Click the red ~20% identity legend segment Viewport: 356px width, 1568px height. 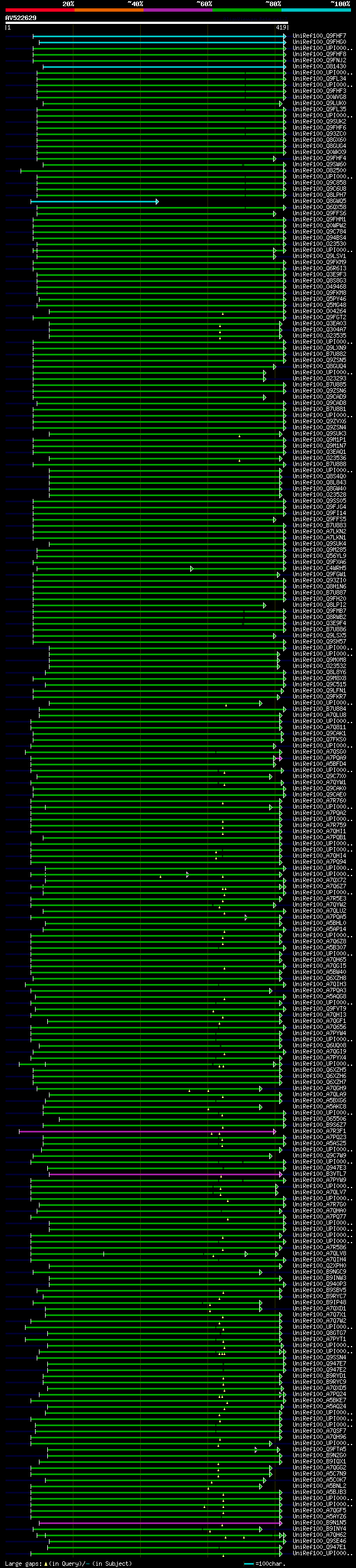click(x=39, y=10)
